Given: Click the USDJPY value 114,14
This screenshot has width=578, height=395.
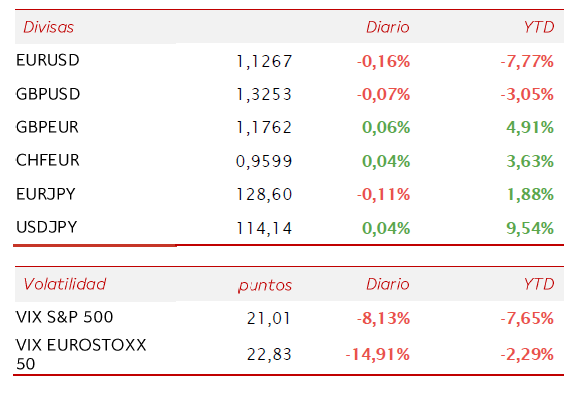Looking at the screenshot, I should coord(264,228).
